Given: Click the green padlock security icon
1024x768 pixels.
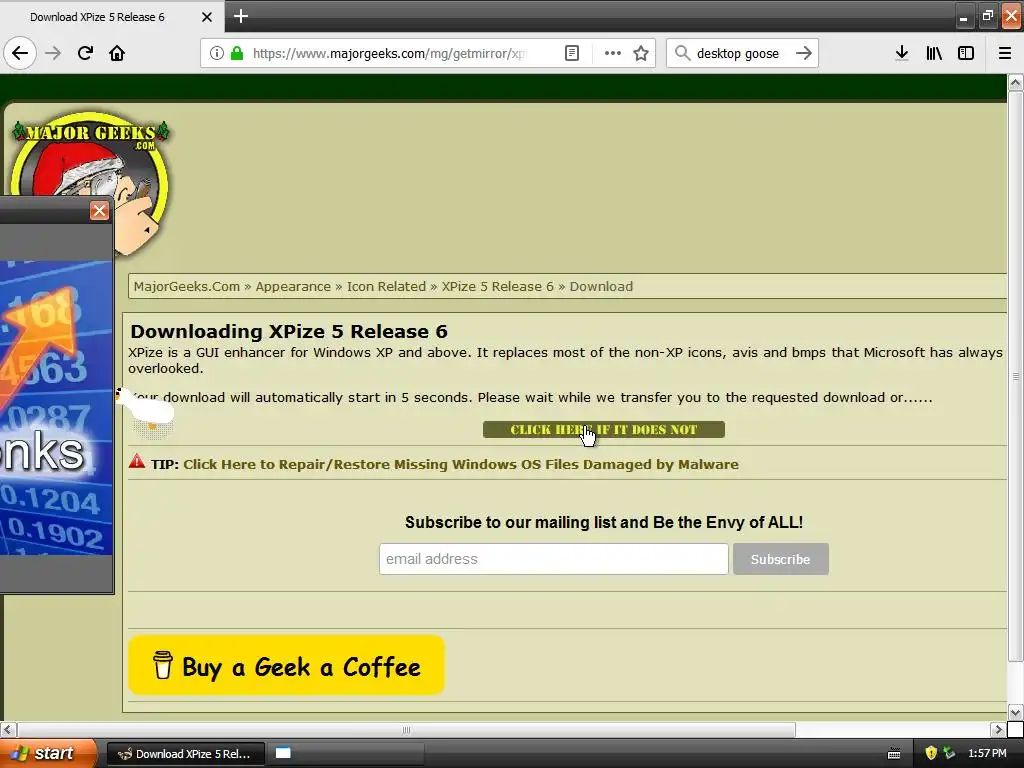Looking at the screenshot, I should tap(237, 53).
